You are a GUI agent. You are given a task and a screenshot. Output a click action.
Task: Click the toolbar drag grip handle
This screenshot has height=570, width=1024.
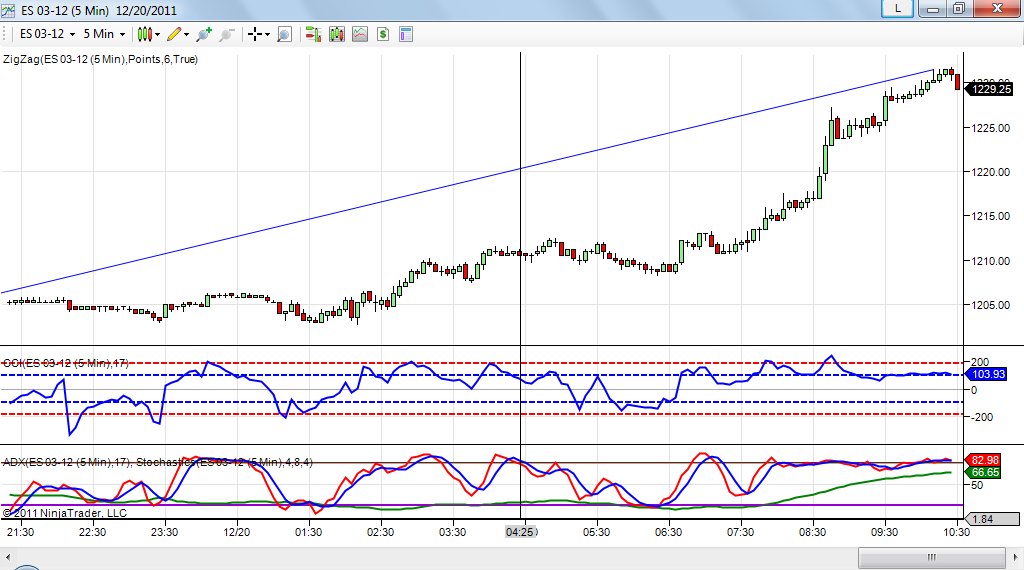coord(4,34)
